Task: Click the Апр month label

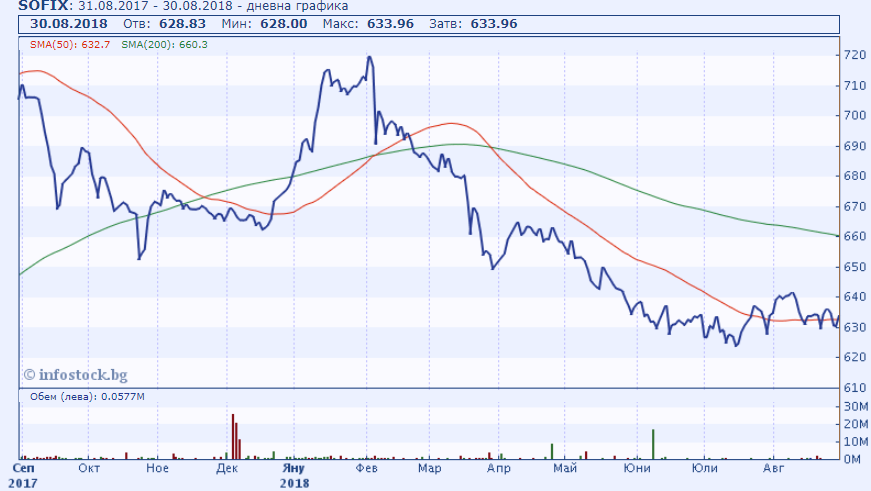Action: (x=498, y=468)
